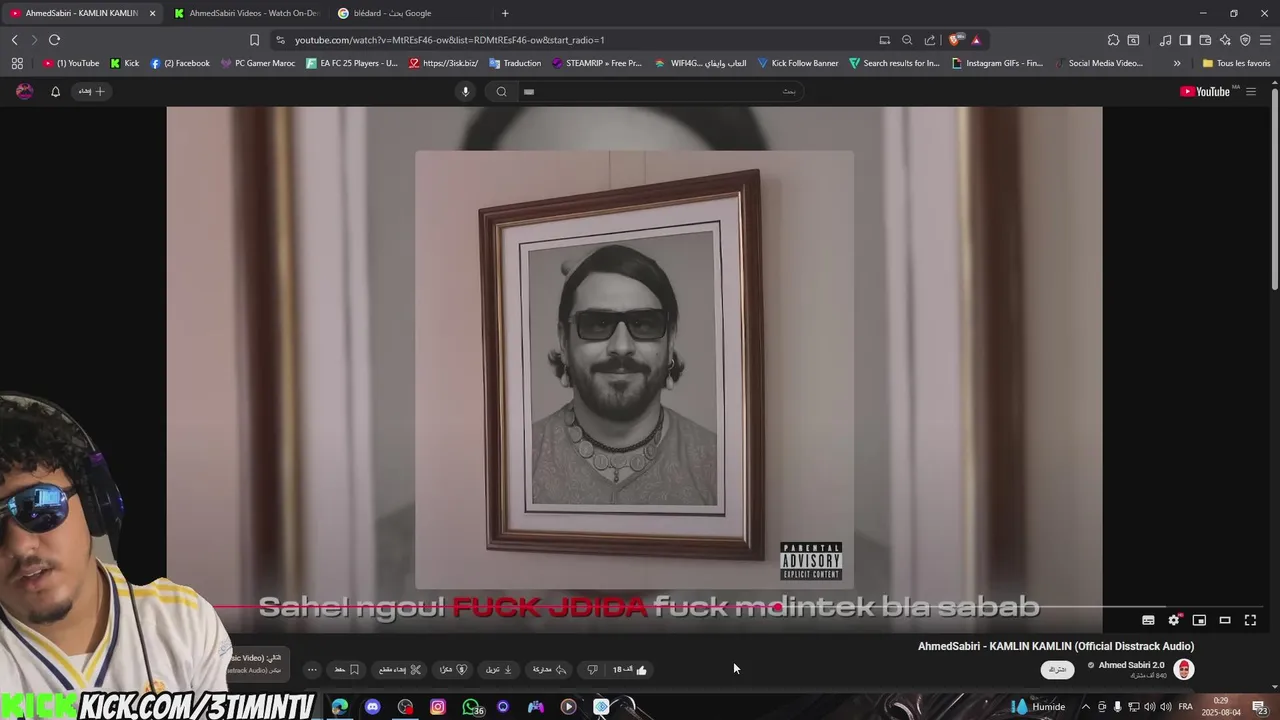1280x720 pixels.
Task: Like the video with thumbs-up button
Action: (x=630, y=670)
